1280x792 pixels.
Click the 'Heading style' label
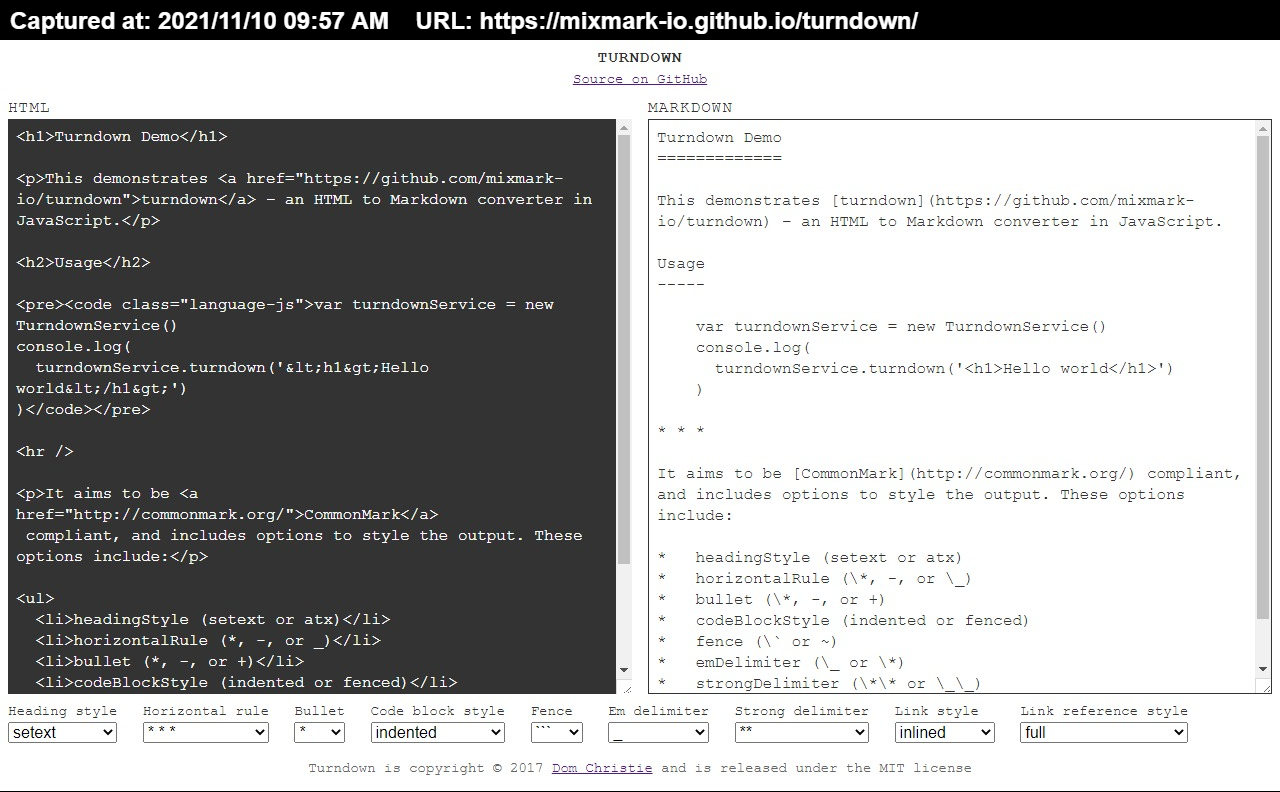click(x=63, y=711)
